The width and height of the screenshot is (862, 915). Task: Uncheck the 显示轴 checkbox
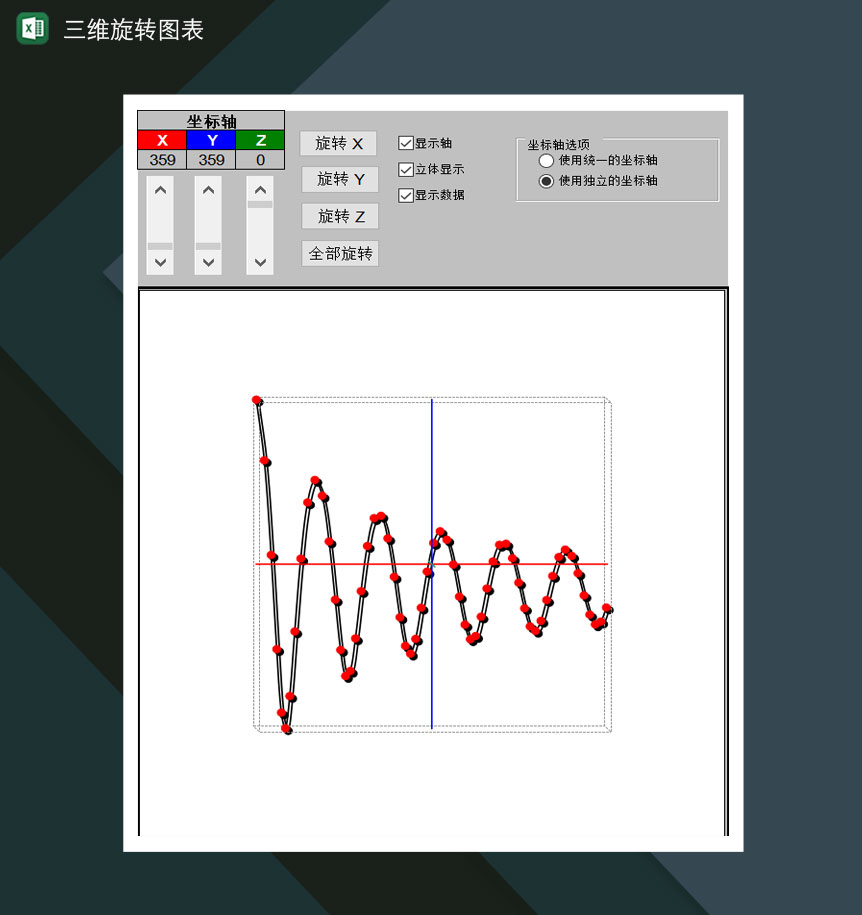coord(404,142)
